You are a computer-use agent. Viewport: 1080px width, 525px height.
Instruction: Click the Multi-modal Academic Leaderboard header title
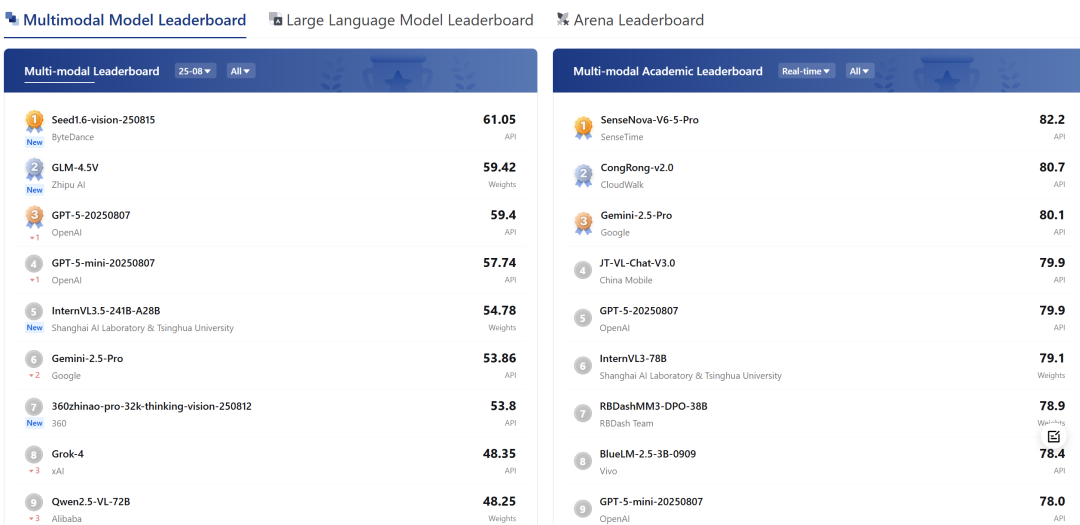667,71
